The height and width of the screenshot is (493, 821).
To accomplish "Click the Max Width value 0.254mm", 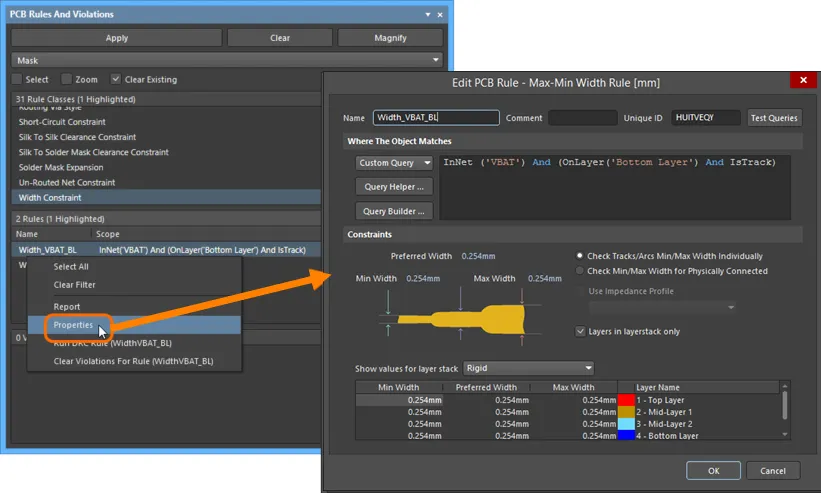I will coord(545,279).
